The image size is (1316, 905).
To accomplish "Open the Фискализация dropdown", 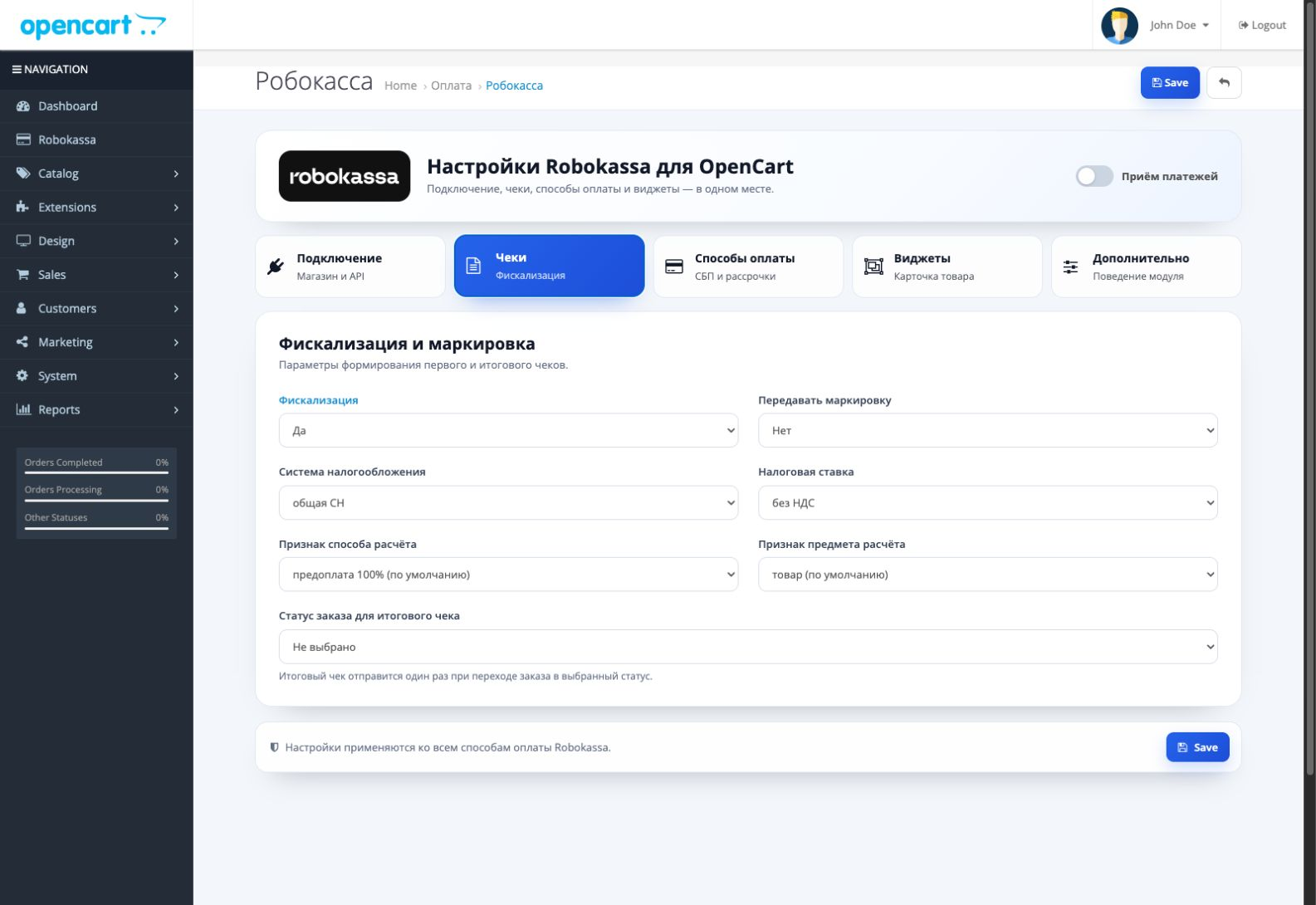I will click(x=508, y=431).
